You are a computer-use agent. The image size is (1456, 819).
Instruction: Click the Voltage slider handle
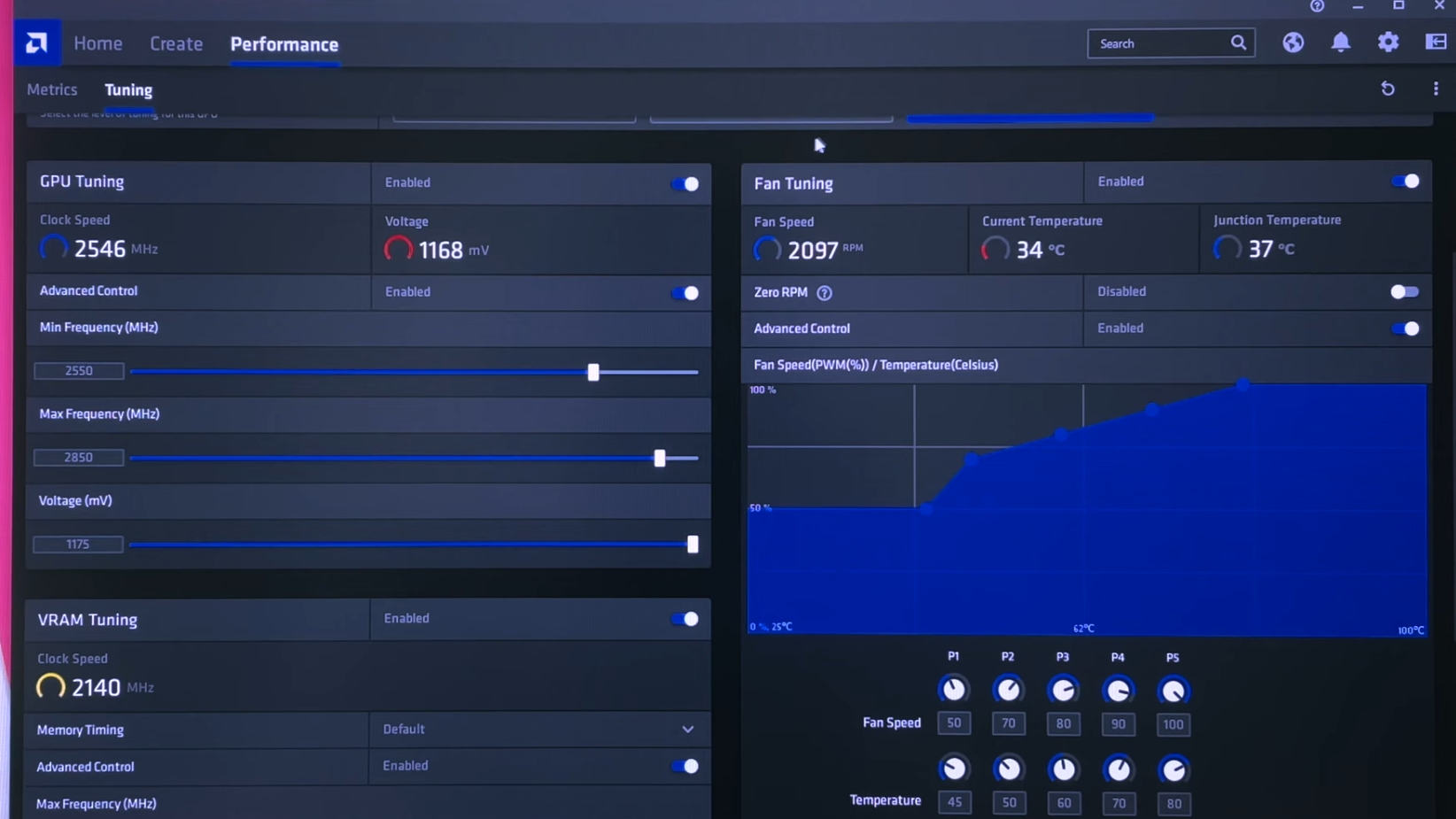[693, 544]
